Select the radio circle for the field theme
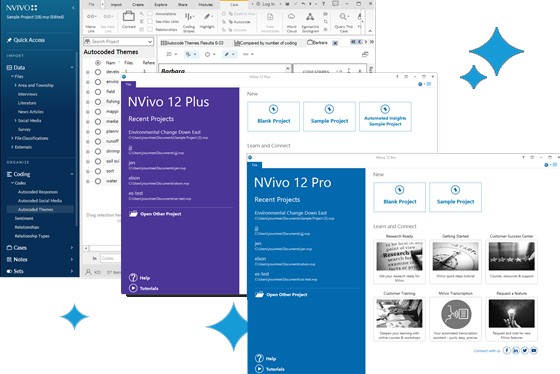This screenshot has height=374, width=560. tap(98, 92)
